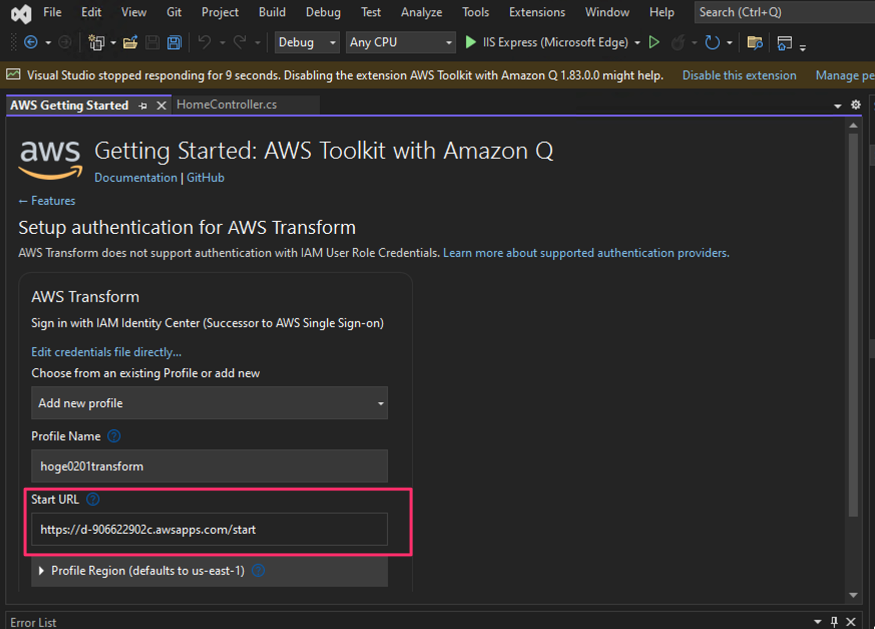Image resolution: width=875 pixels, height=629 pixels.
Task: Click help icon next to Start URL
Action: click(93, 499)
